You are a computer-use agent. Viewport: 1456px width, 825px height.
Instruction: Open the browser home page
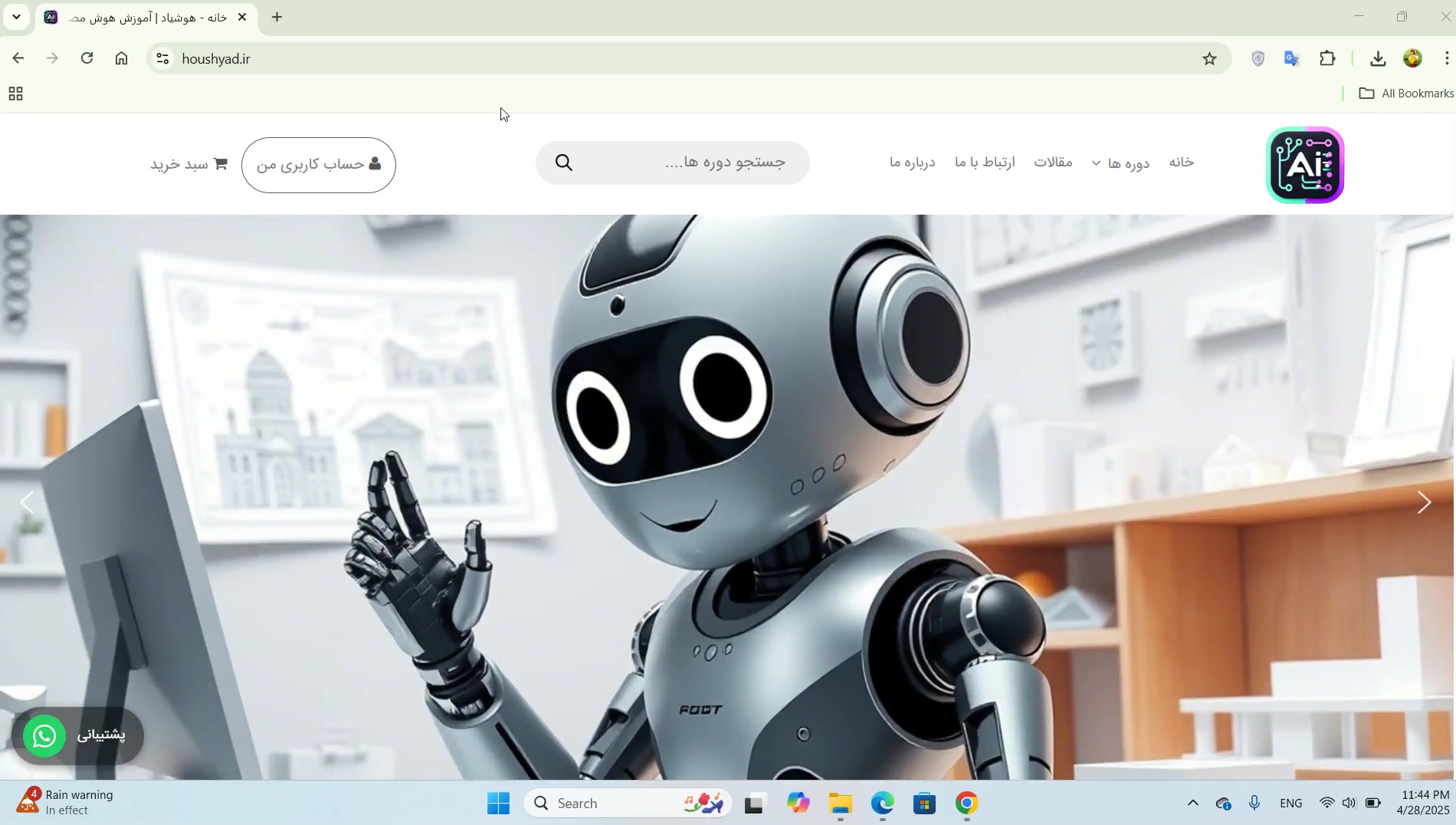[x=122, y=58]
